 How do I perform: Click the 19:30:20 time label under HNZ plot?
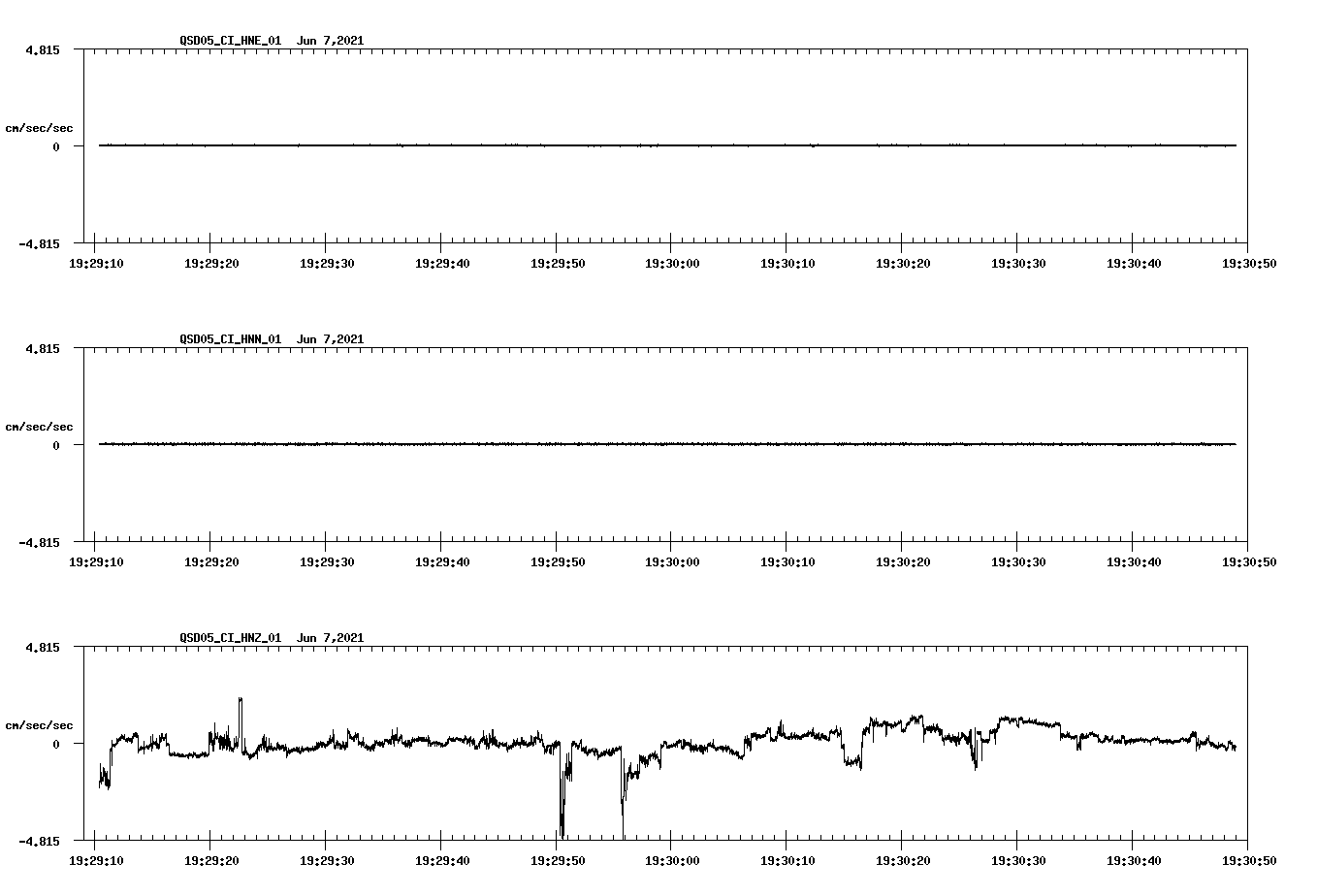[x=902, y=860]
